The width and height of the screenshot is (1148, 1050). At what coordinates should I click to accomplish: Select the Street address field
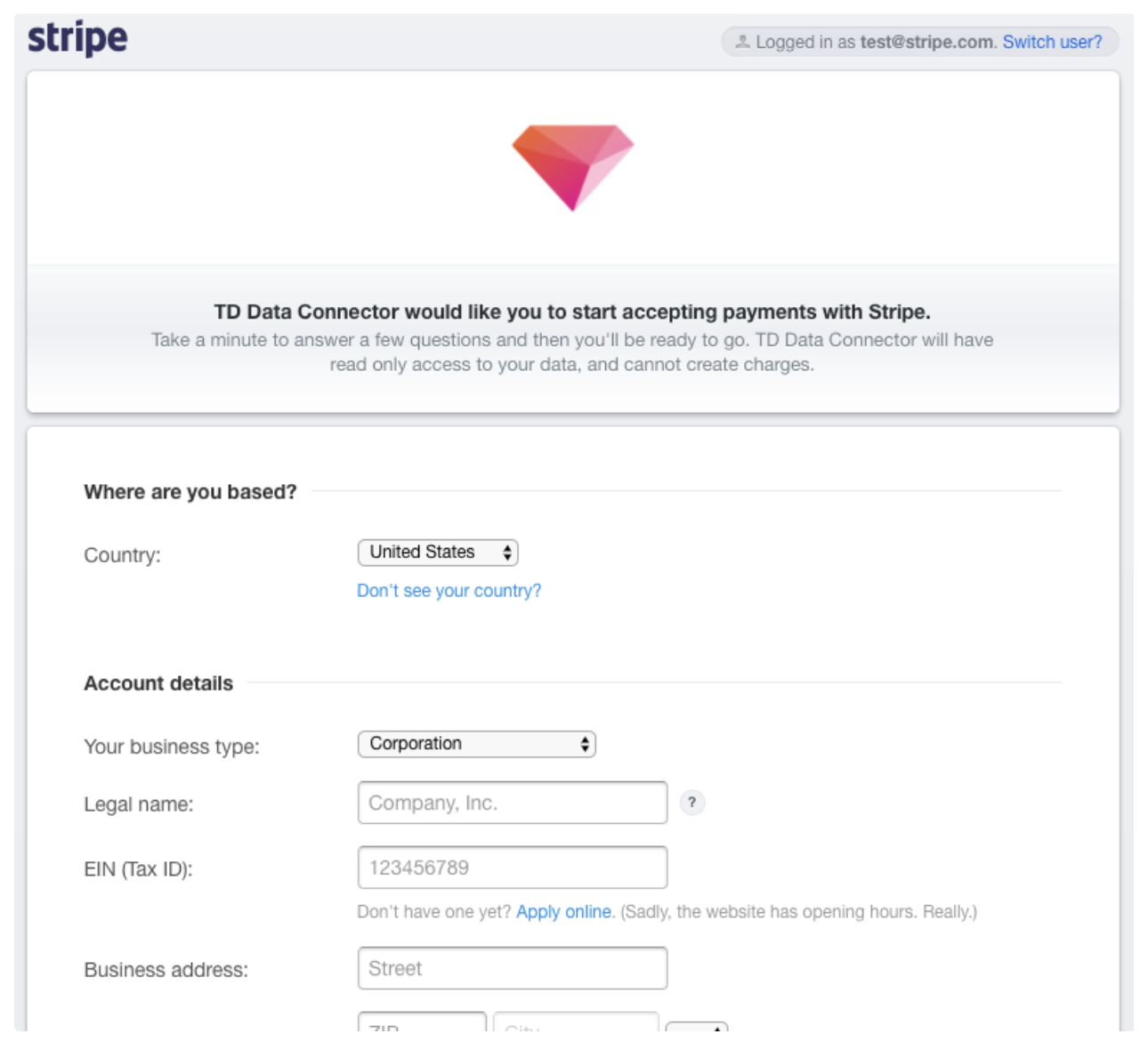tap(512, 968)
